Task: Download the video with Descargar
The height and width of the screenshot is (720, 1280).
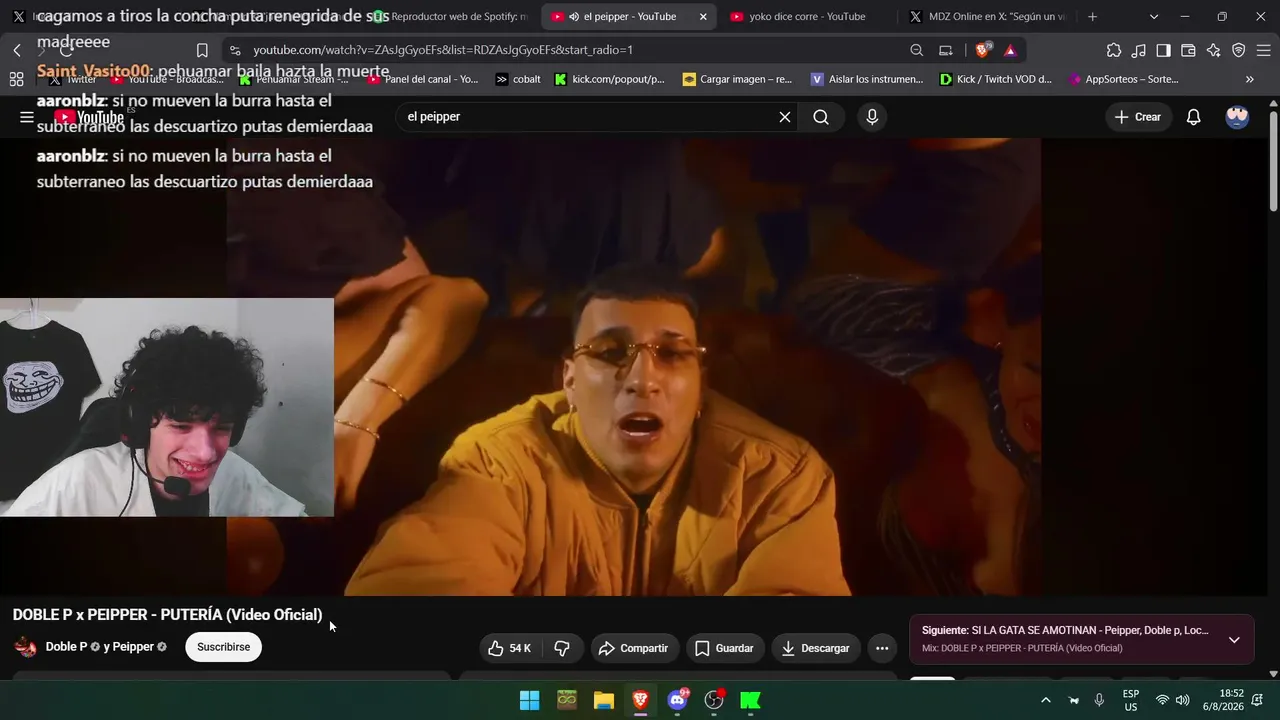Action: point(816,648)
